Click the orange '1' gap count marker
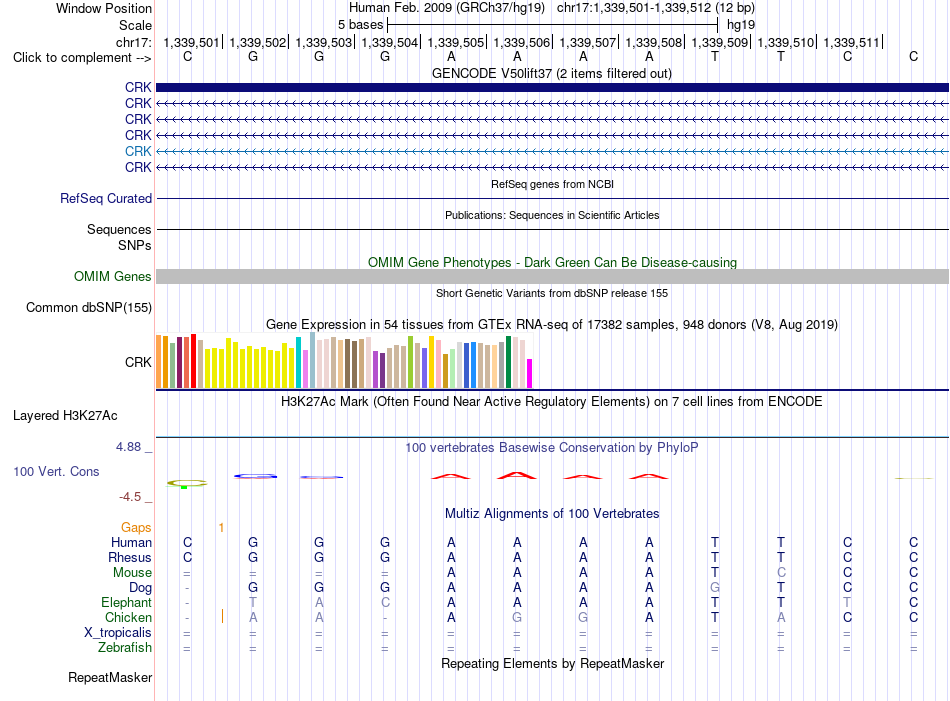The width and height of the screenshot is (950, 701). coord(221,527)
